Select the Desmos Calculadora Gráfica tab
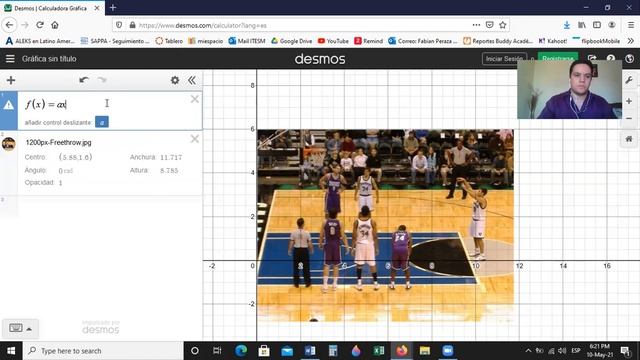Viewport: 640px width, 360px height. coord(52,8)
